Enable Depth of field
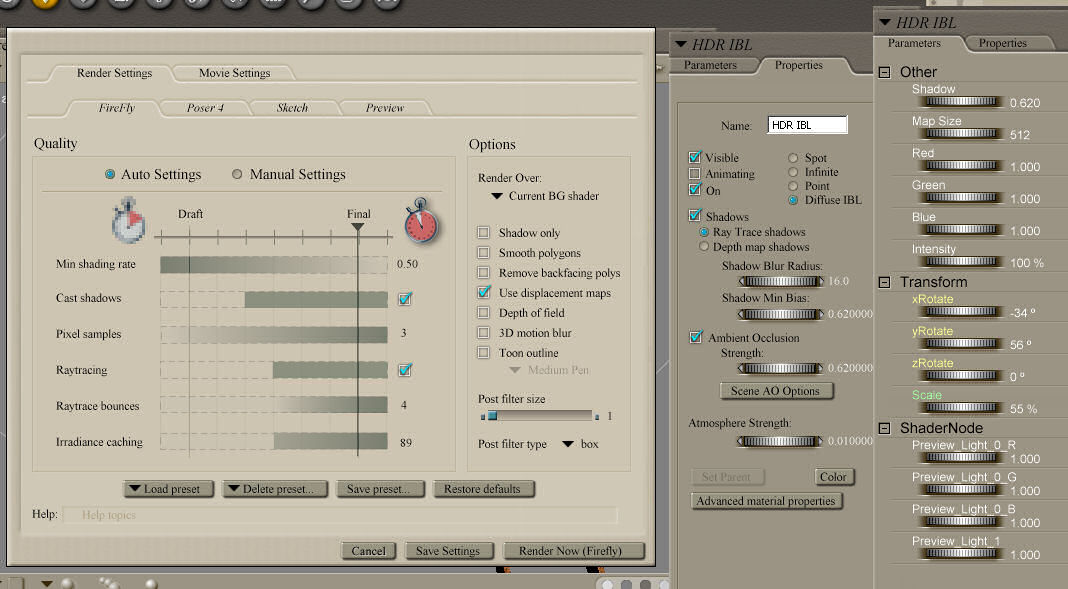This screenshot has width=1068, height=589. click(484, 313)
